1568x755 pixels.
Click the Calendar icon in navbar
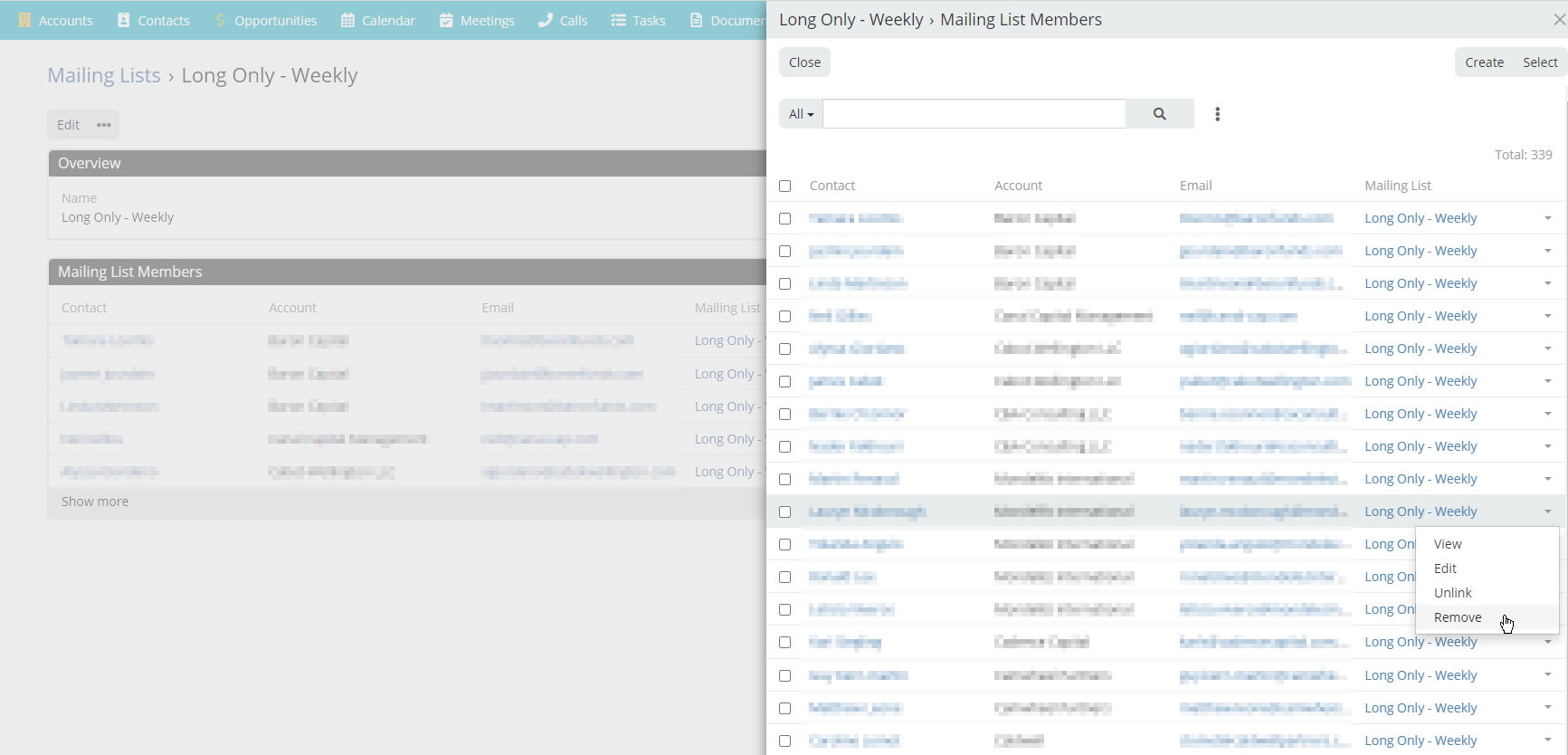click(347, 20)
